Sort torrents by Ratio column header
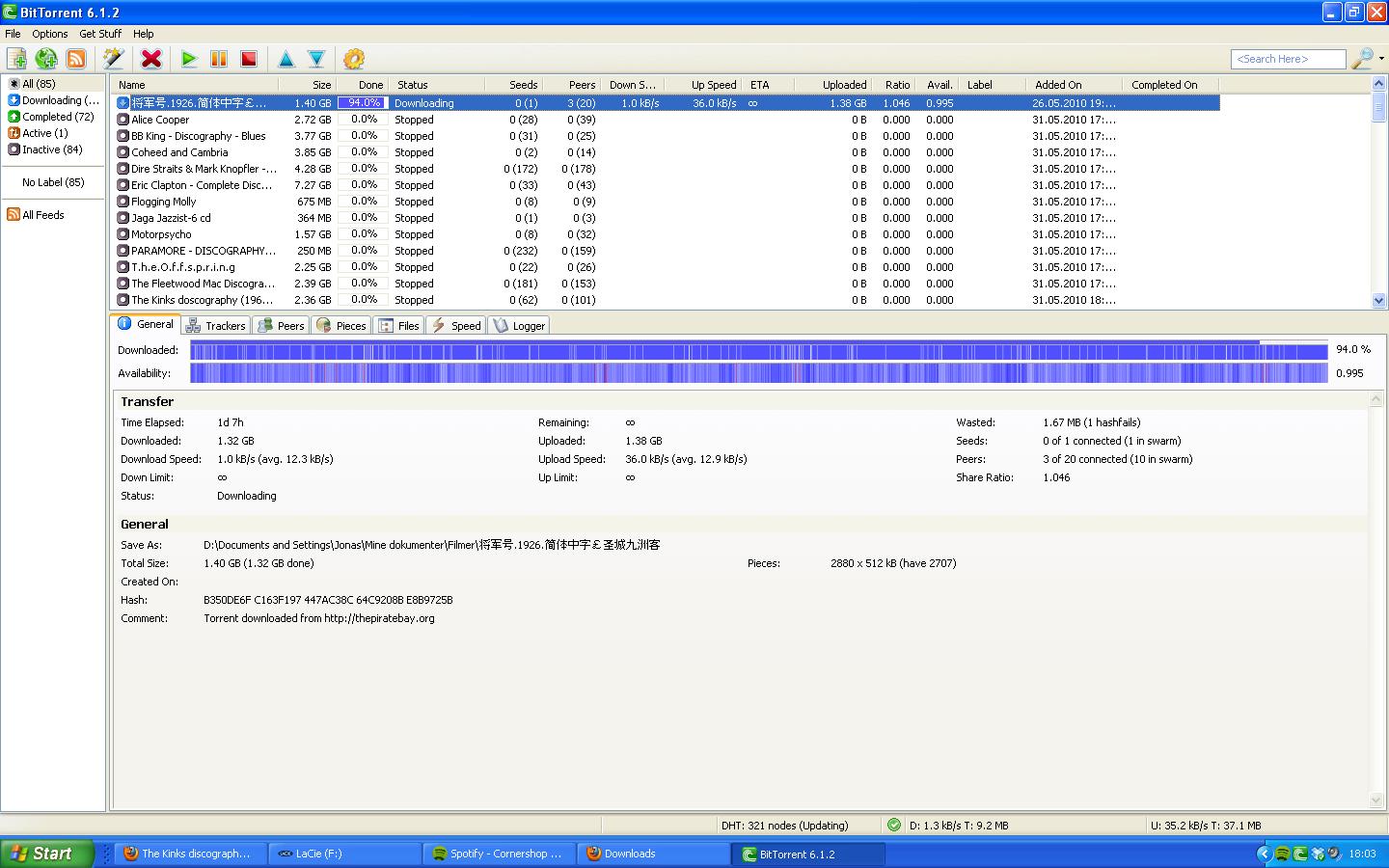The image size is (1389, 868). tap(894, 85)
